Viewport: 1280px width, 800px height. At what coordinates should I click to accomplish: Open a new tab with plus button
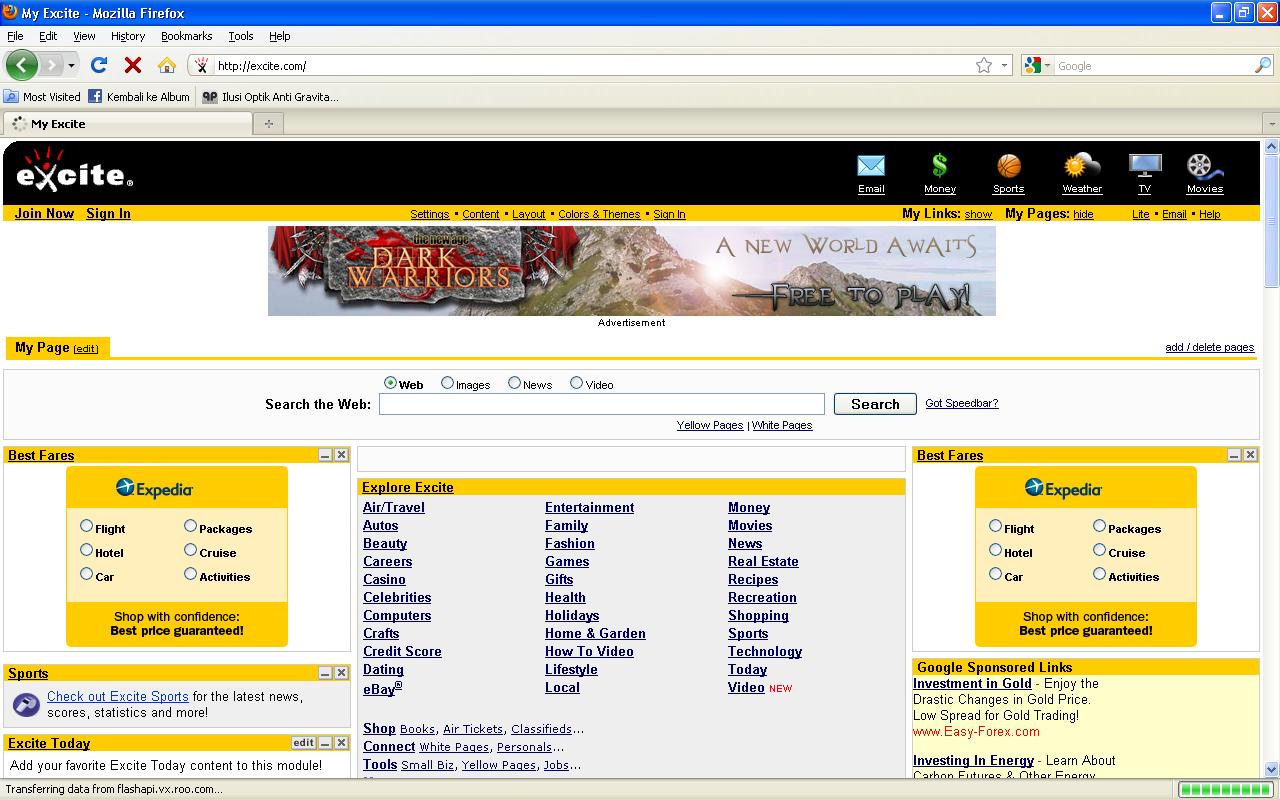pos(268,123)
